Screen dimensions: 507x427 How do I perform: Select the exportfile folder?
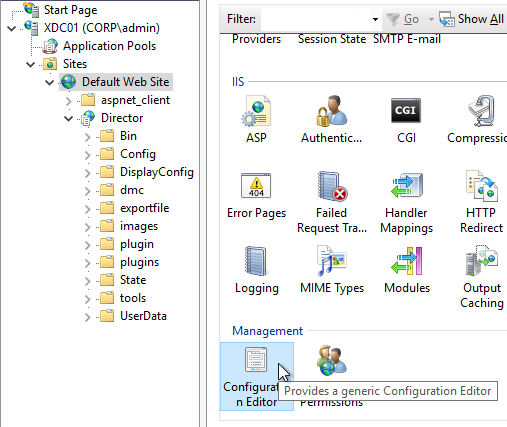pos(145,208)
